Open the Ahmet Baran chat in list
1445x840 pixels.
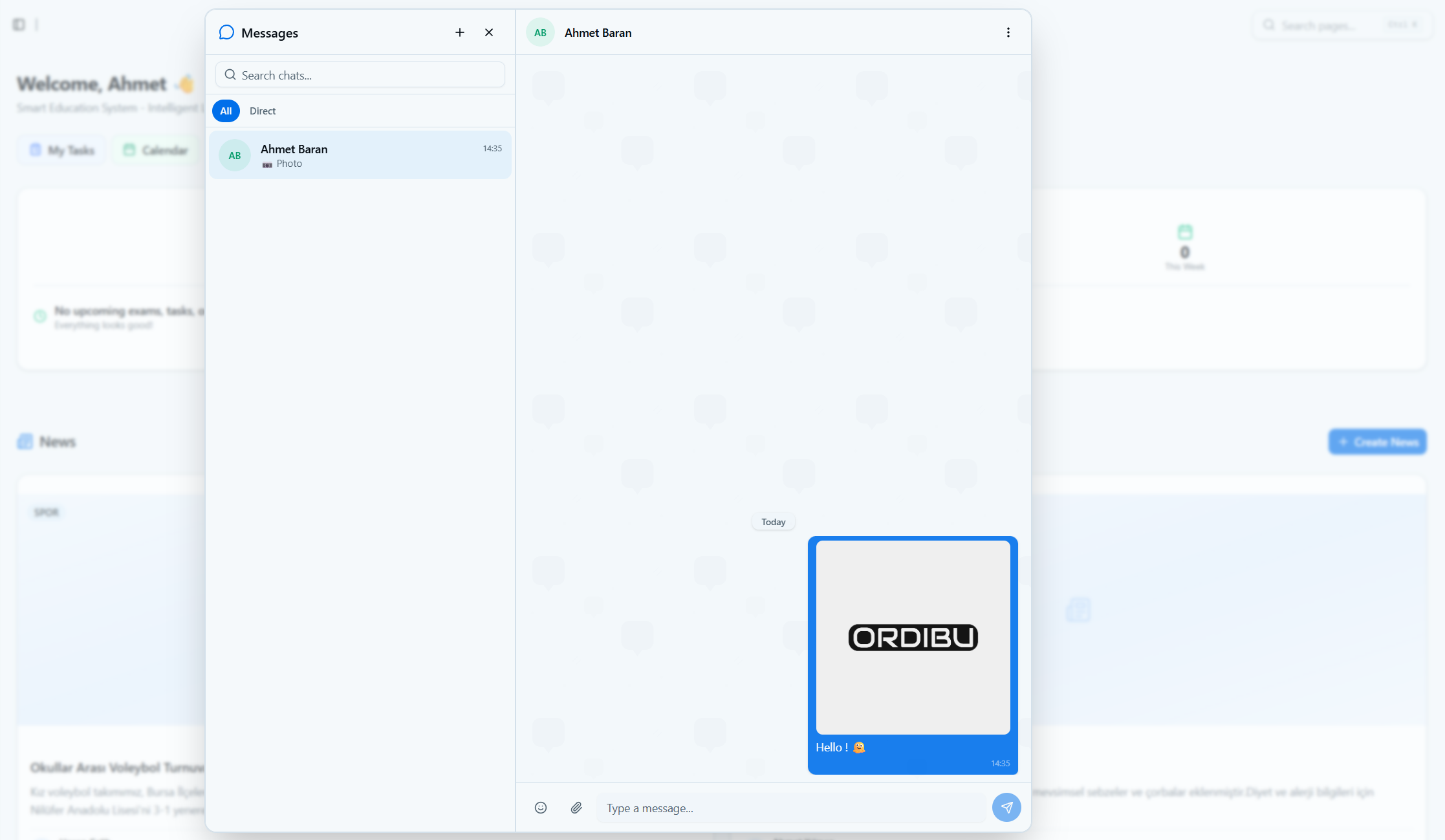pyautogui.click(x=360, y=155)
